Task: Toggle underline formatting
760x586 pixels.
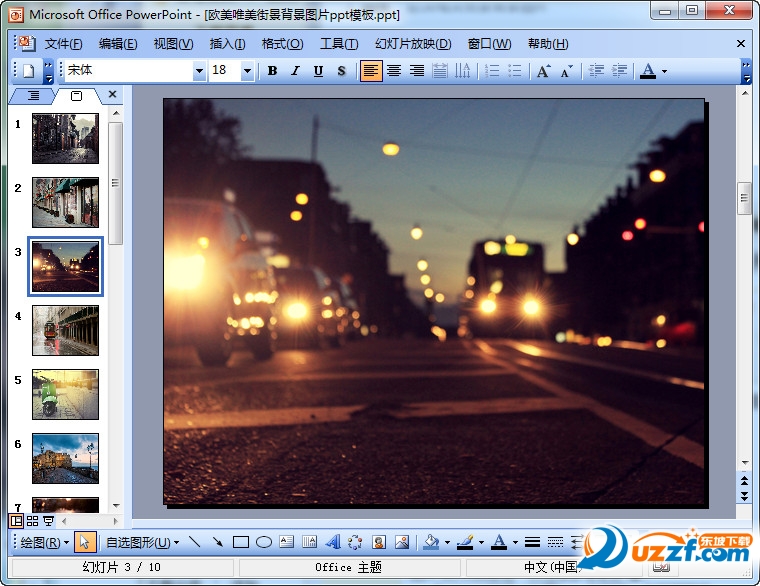Action: click(x=318, y=71)
